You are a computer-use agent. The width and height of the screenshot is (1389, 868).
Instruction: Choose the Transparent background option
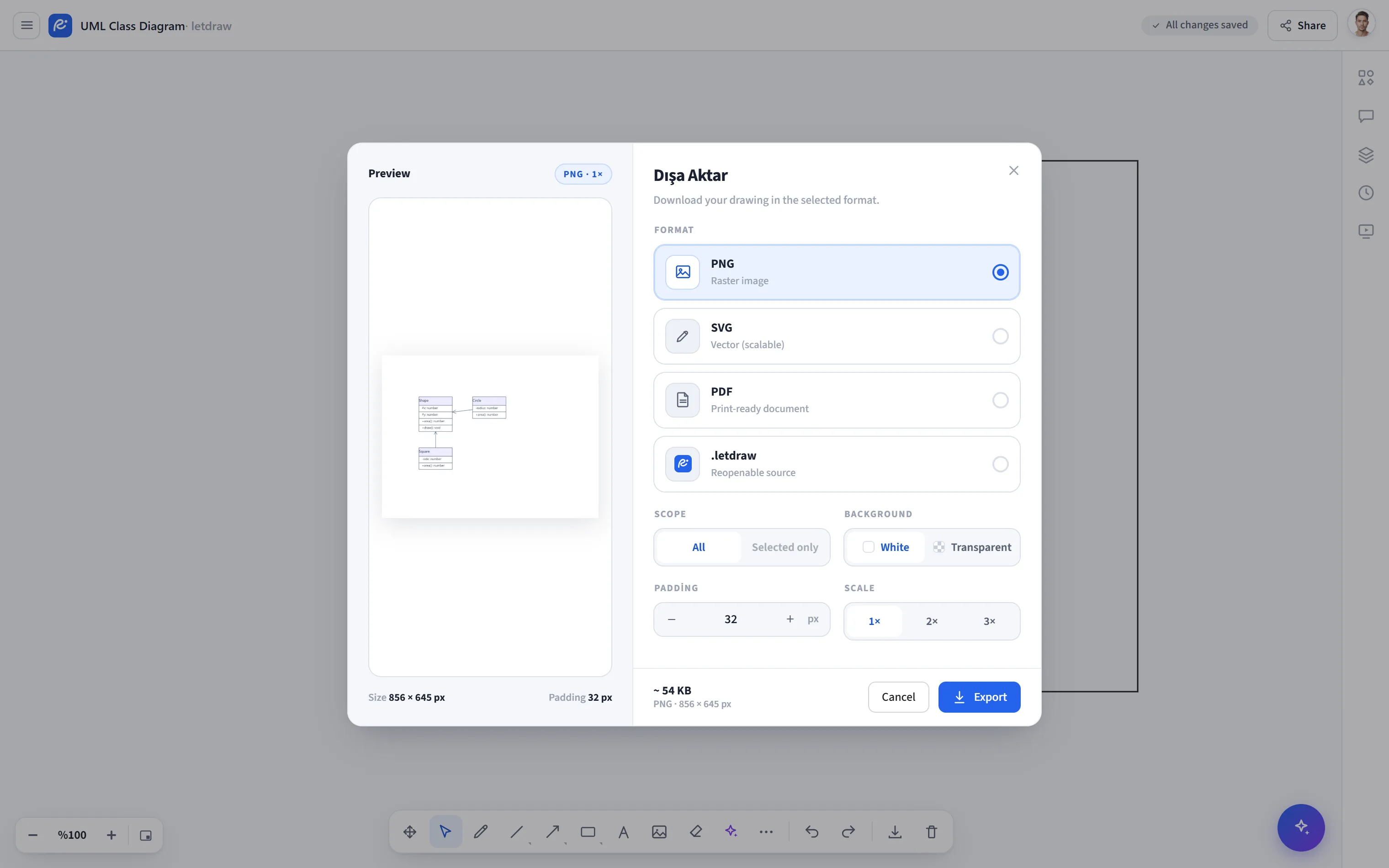tap(972, 547)
